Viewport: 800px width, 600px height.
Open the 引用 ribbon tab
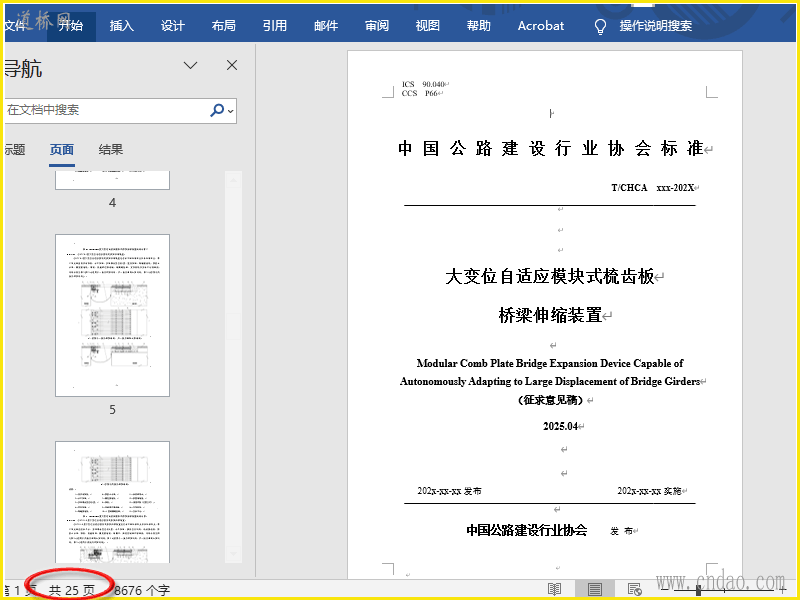tap(274, 26)
